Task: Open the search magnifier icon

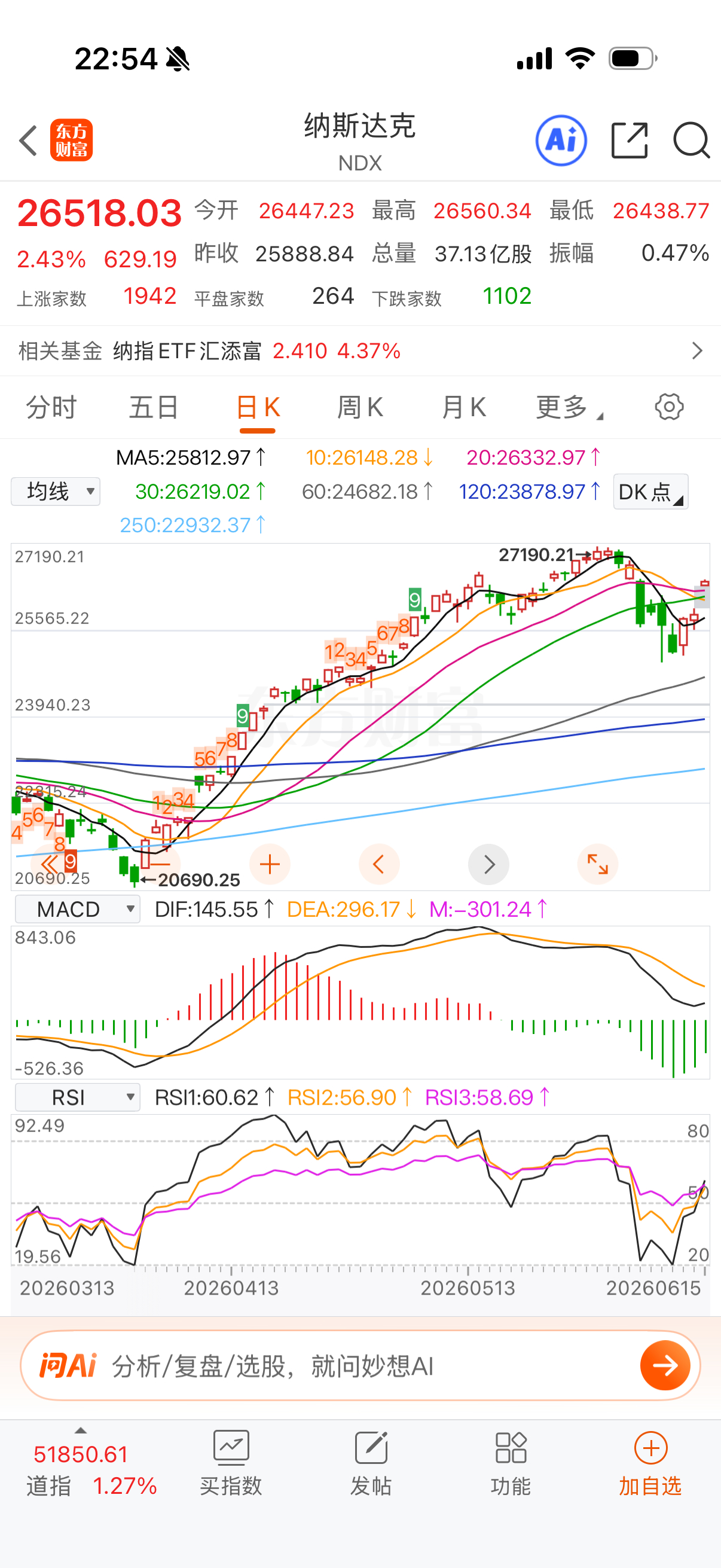Action: (691, 141)
